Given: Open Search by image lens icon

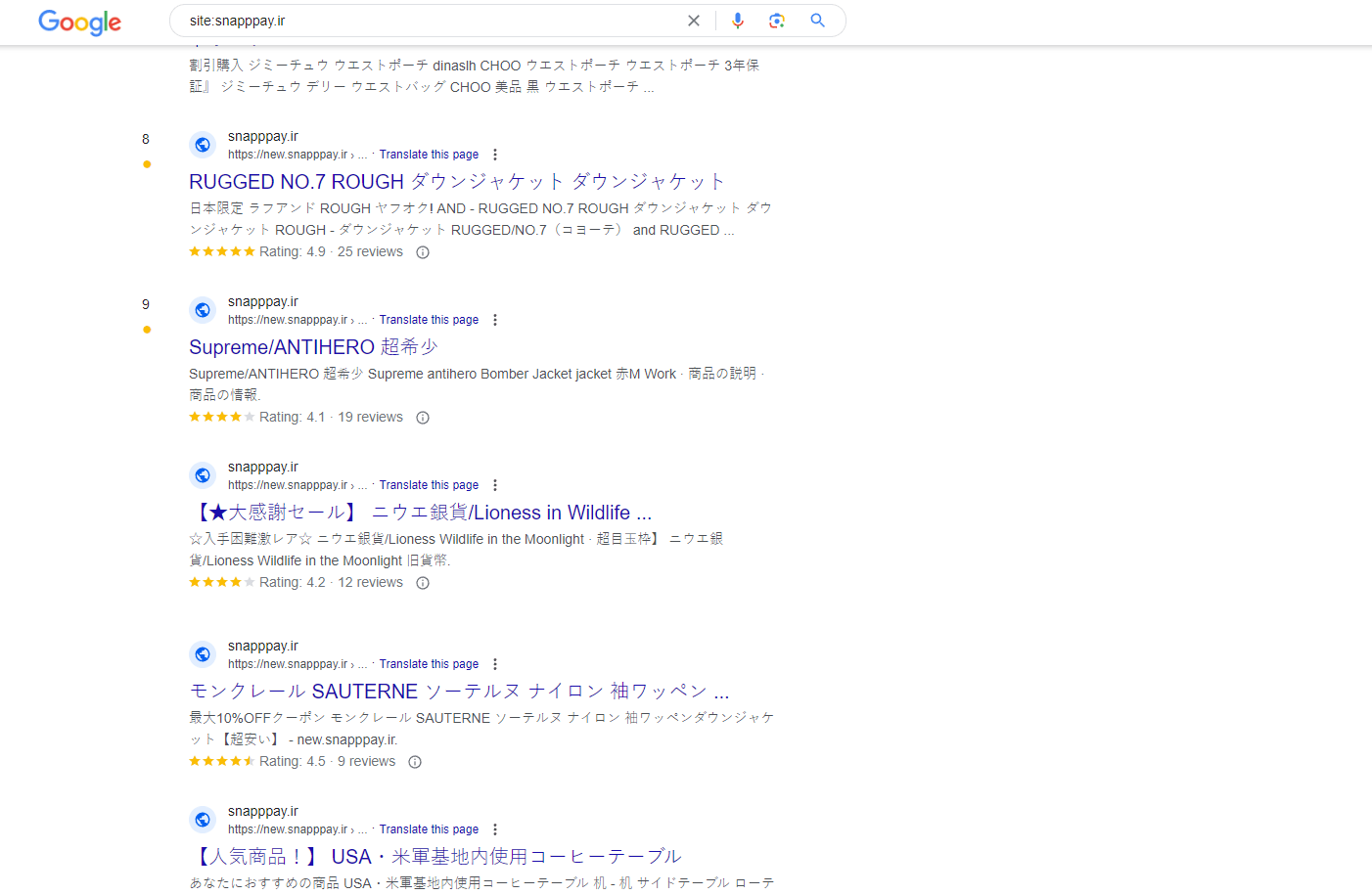Looking at the screenshot, I should click(x=777, y=21).
